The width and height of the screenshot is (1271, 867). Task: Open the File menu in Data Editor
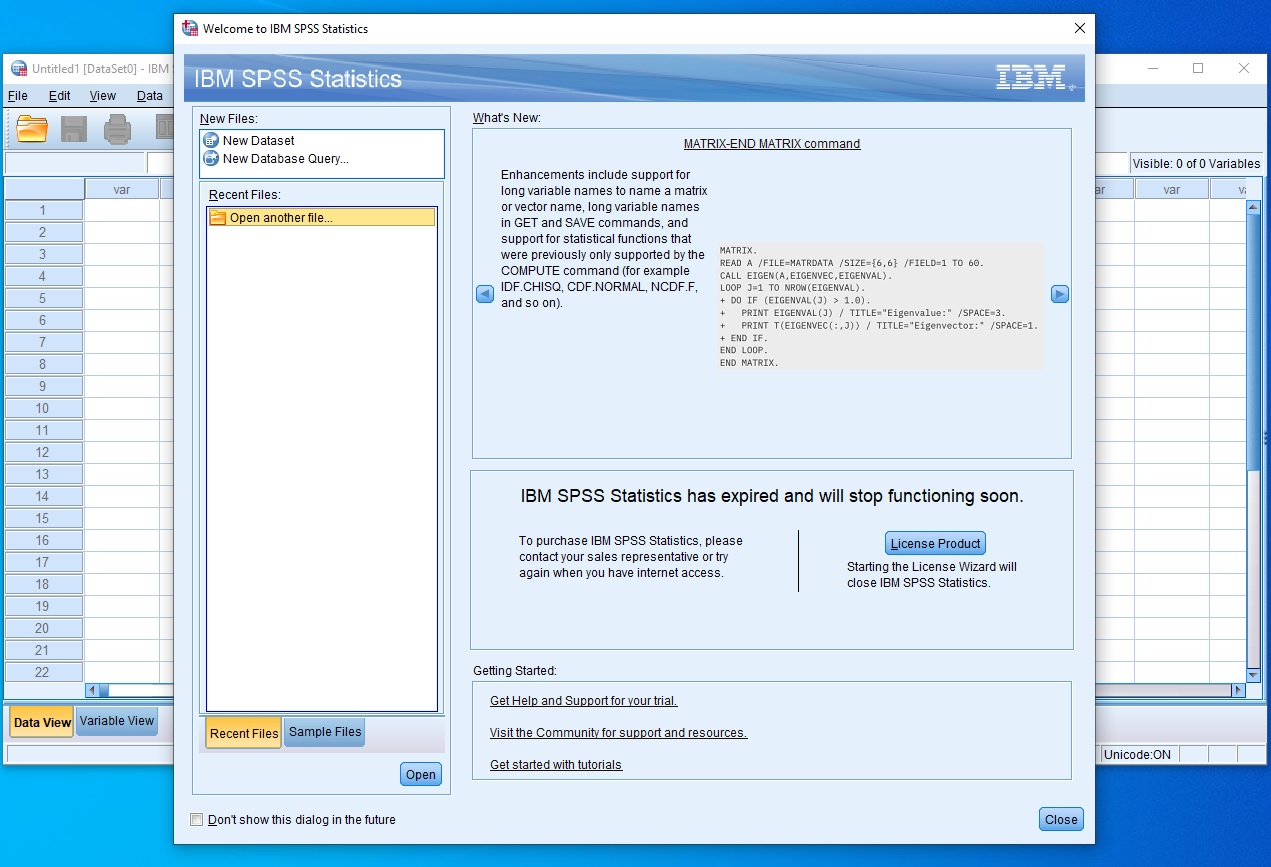[18, 96]
